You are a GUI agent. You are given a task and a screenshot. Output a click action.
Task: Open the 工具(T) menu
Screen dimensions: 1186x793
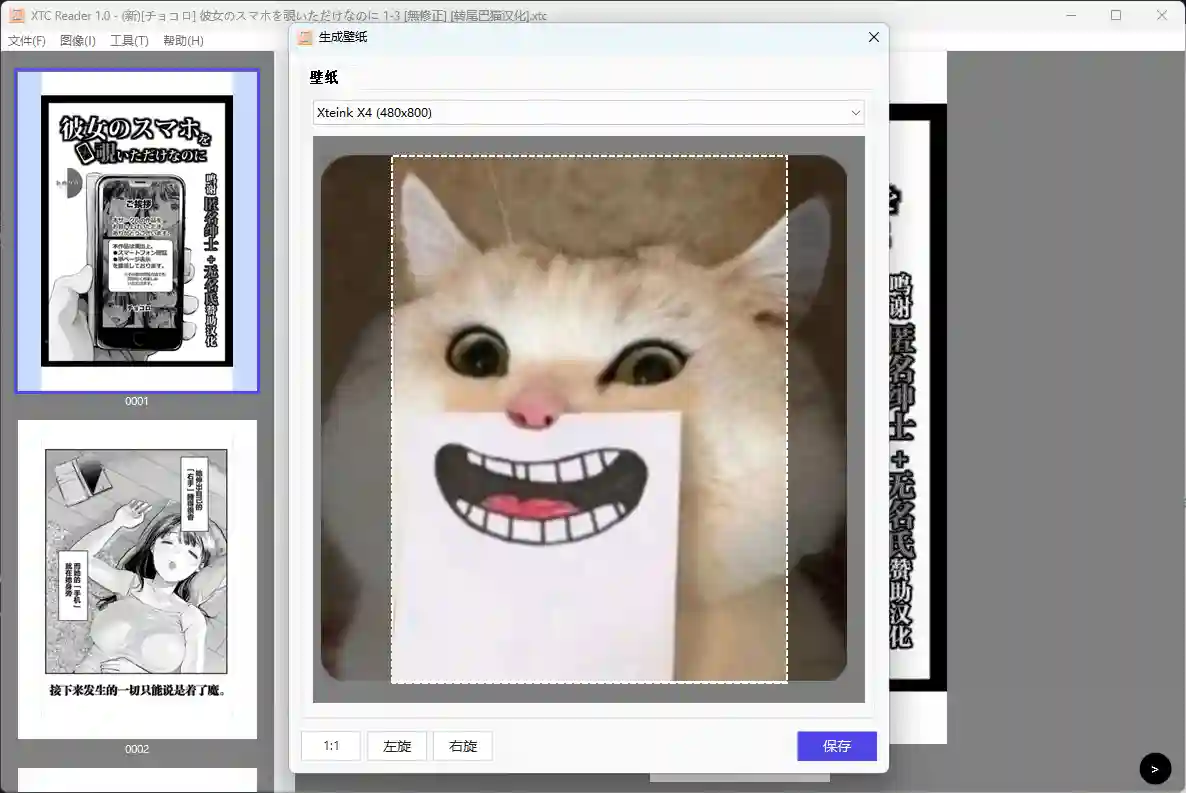(x=129, y=41)
